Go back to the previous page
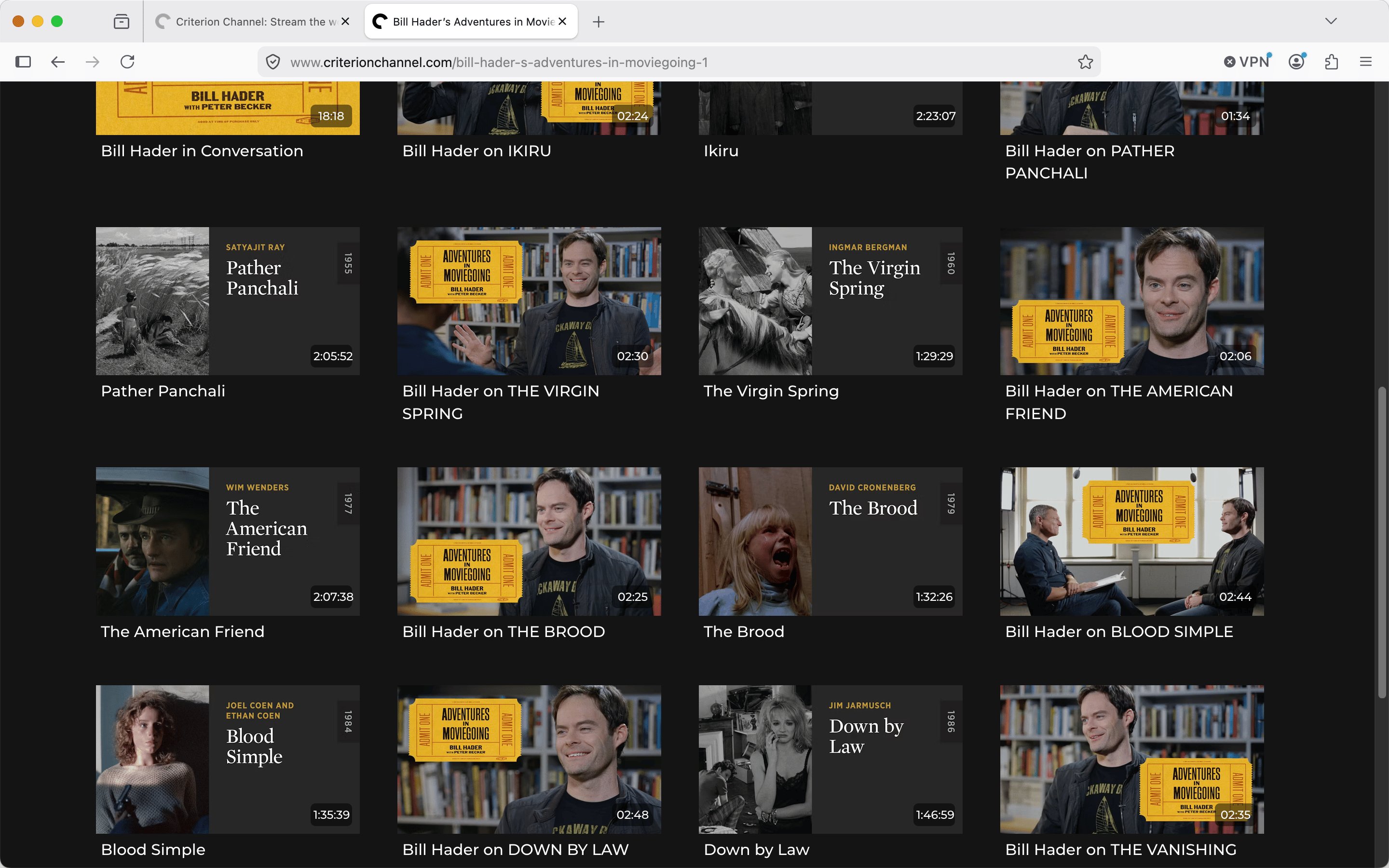 (58, 62)
